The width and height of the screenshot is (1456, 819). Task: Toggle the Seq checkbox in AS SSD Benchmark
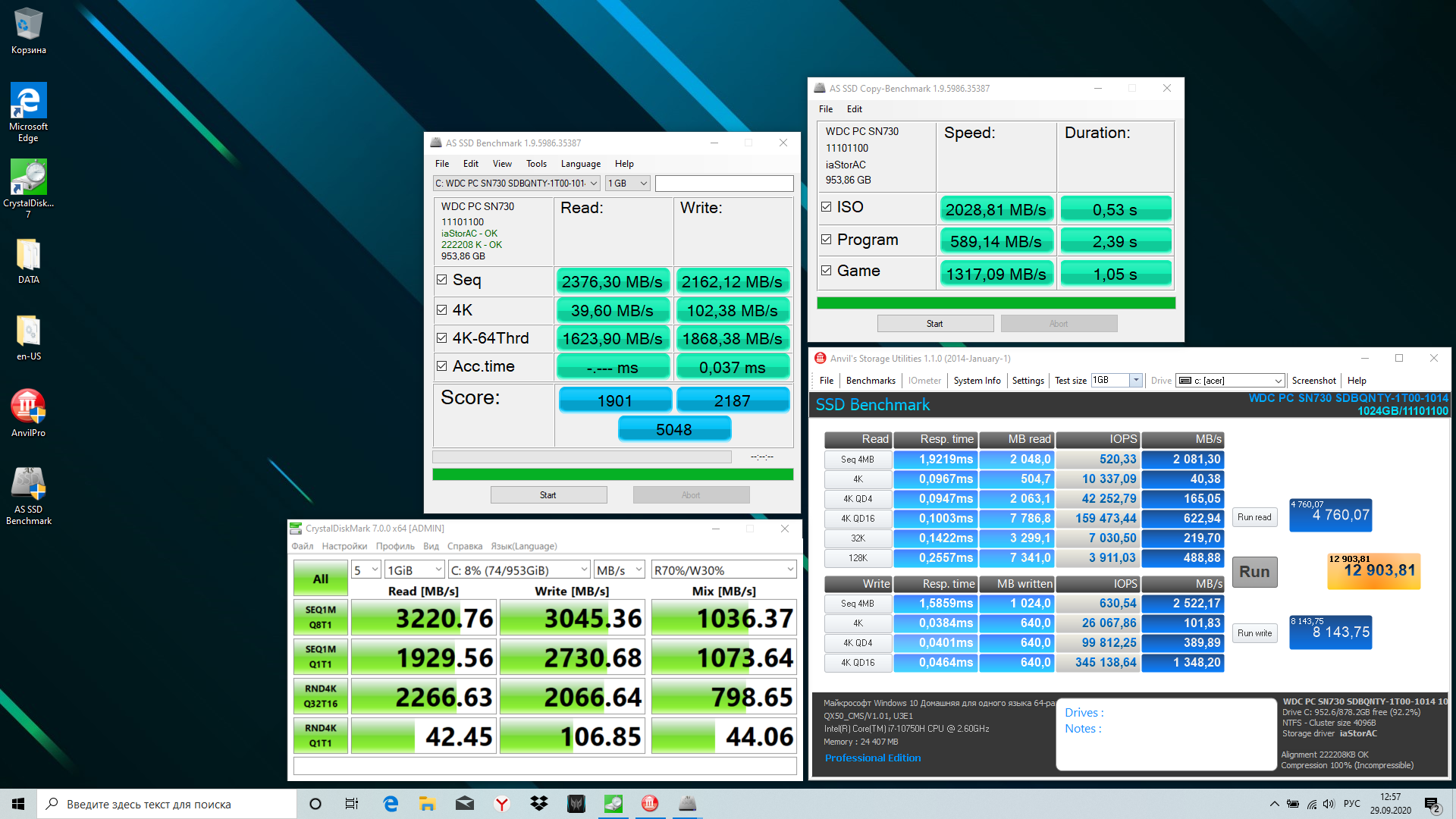click(x=441, y=280)
